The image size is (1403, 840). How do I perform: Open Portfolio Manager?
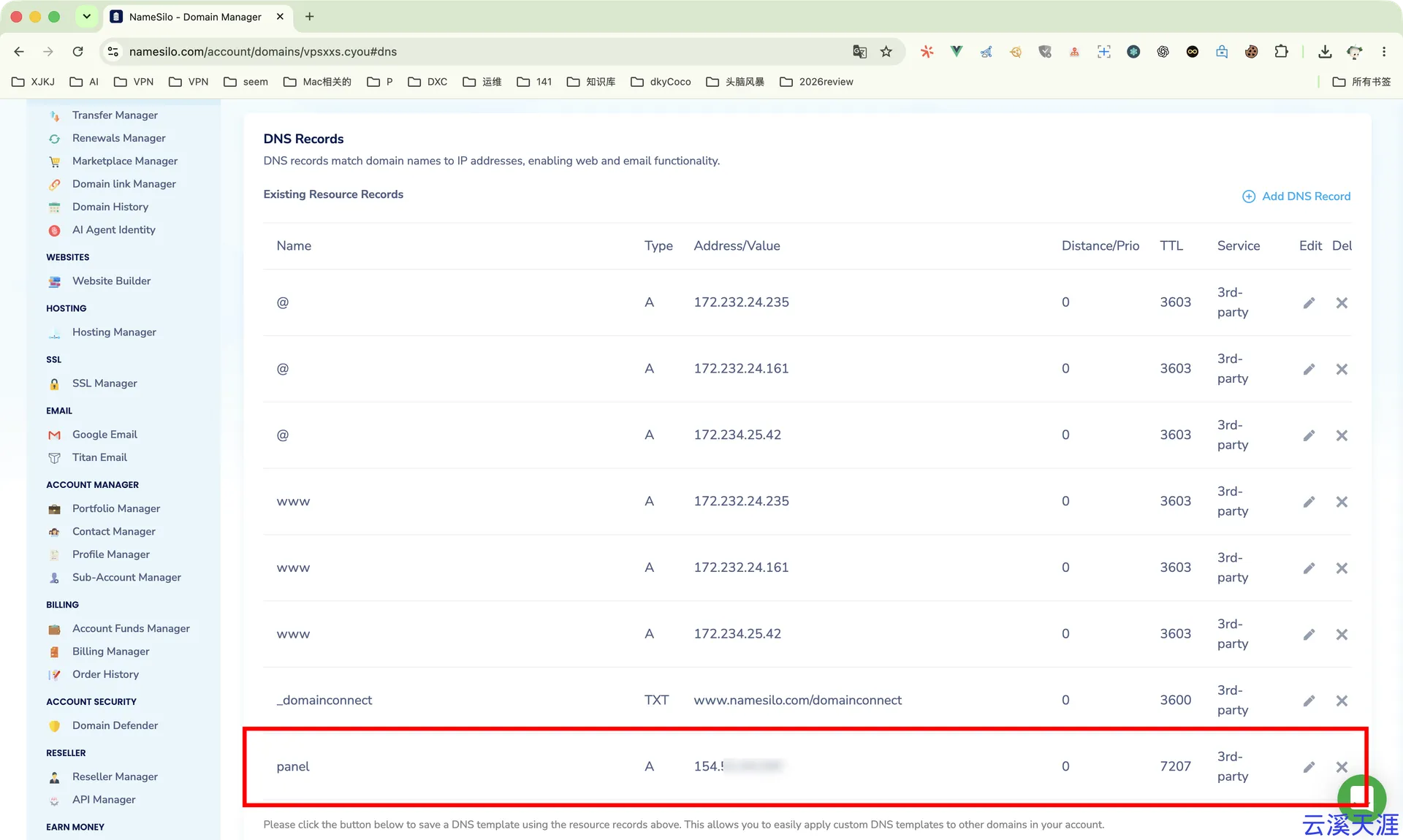click(115, 509)
